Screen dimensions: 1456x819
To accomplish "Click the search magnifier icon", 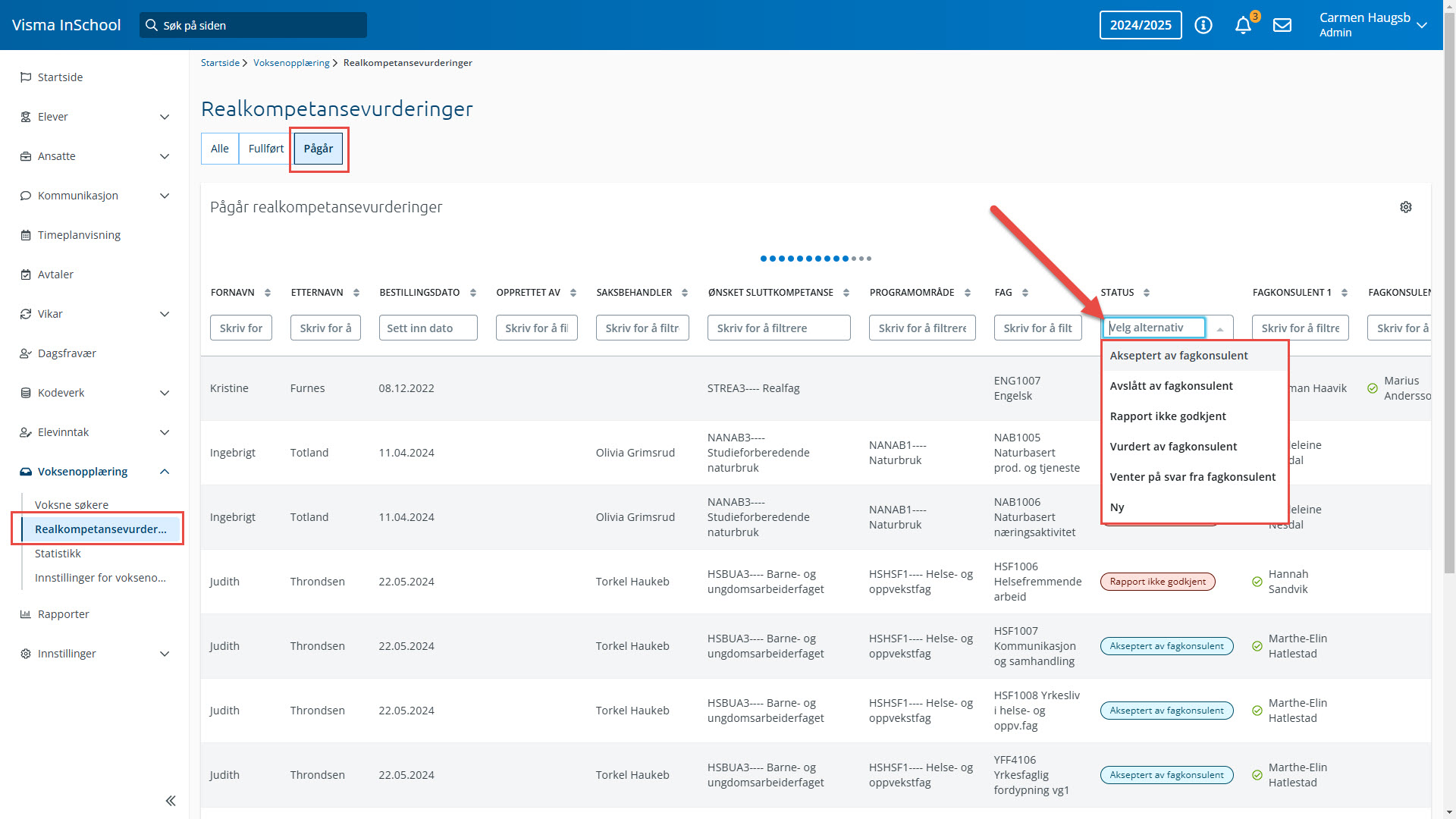I will pos(152,25).
